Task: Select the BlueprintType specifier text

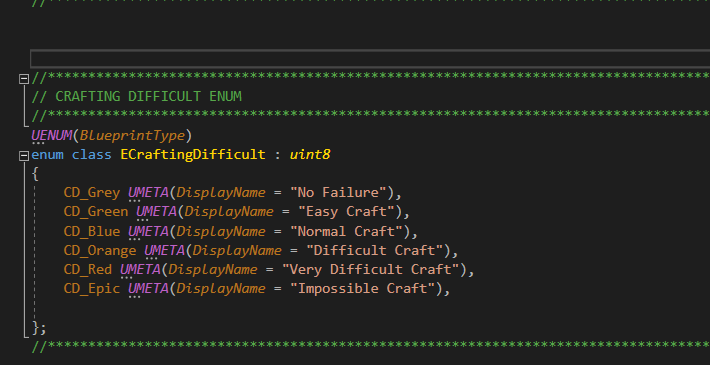Action: (x=132, y=135)
